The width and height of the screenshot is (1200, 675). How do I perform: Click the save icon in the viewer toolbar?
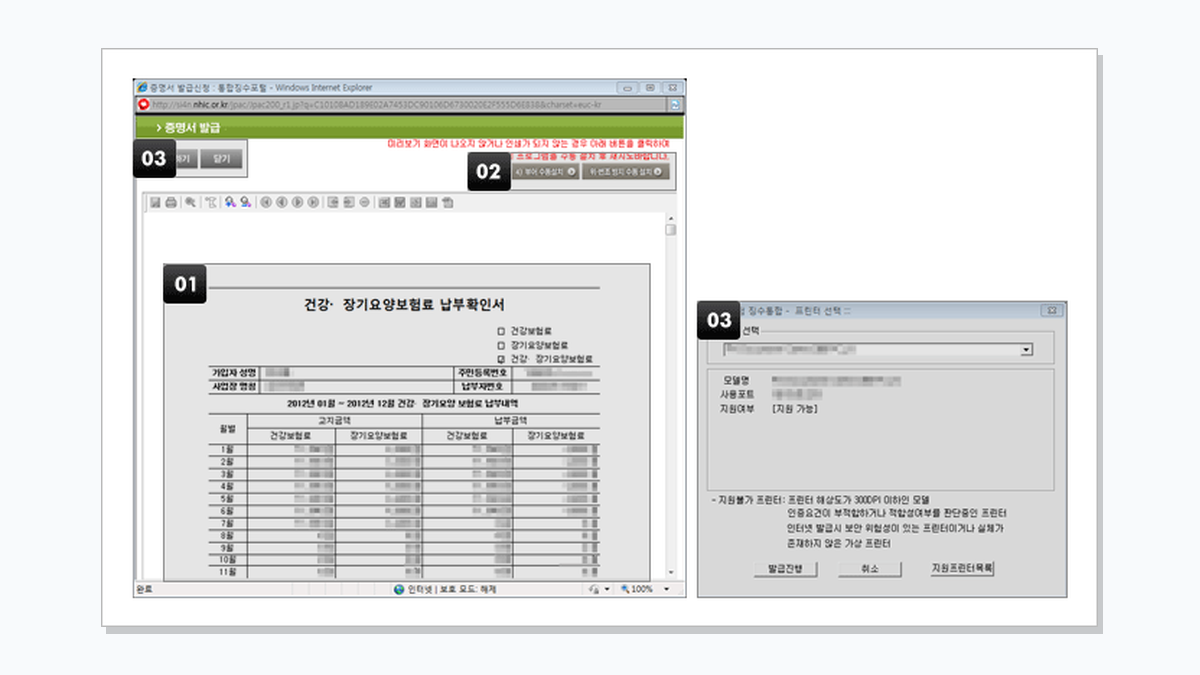click(x=155, y=202)
